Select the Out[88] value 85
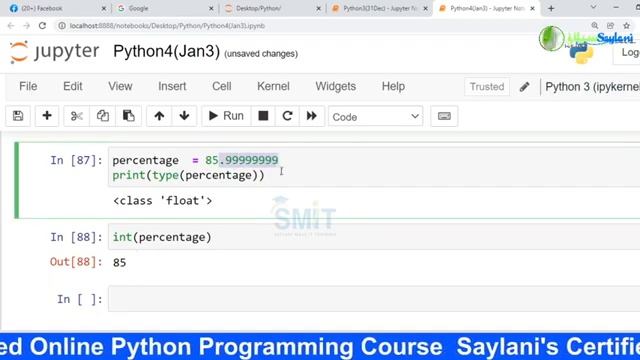 [x=119, y=262]
